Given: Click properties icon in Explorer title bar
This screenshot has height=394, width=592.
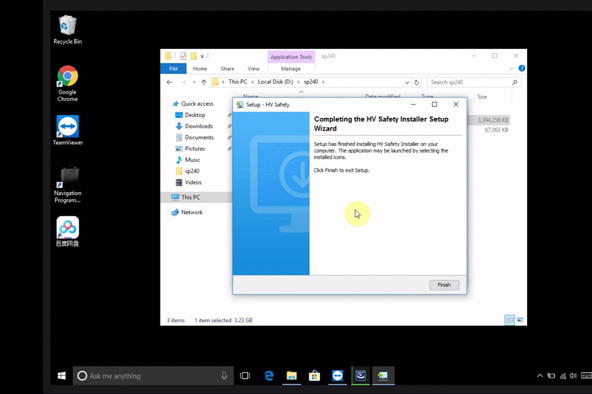Looking at the screenshot, I should (x=183, y=56).
